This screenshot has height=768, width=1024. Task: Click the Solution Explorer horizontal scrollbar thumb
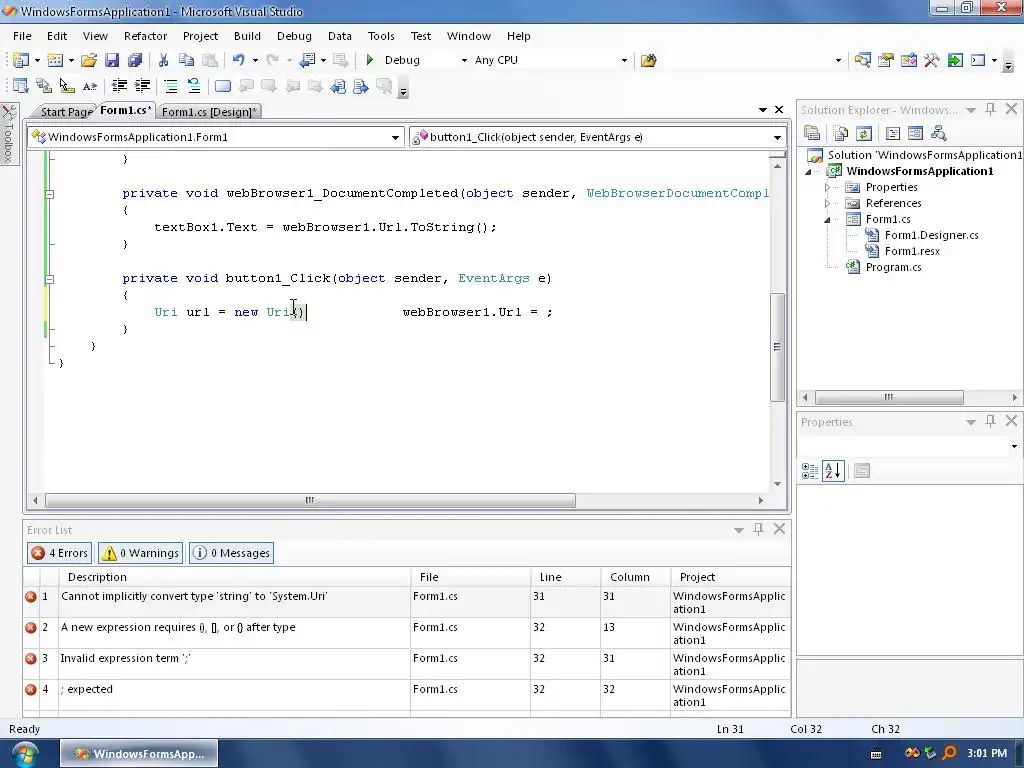click(x=889, y=397)
